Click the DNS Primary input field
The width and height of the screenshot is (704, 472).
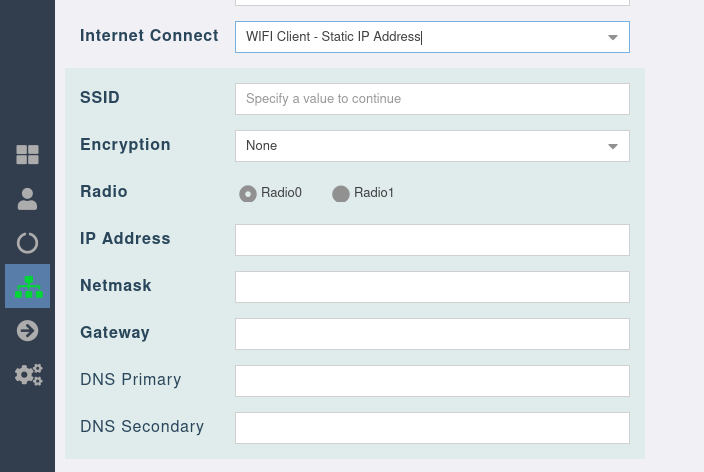click(432, 381)
